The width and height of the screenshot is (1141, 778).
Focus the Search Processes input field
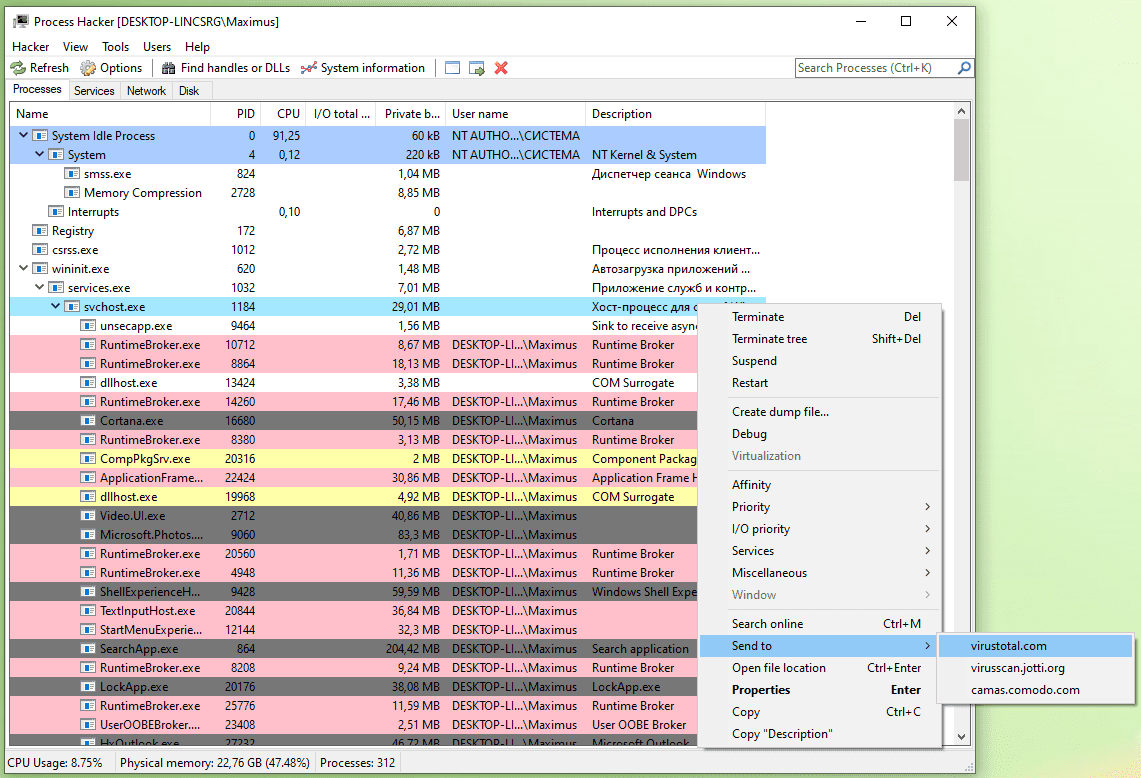pos(876,68)
